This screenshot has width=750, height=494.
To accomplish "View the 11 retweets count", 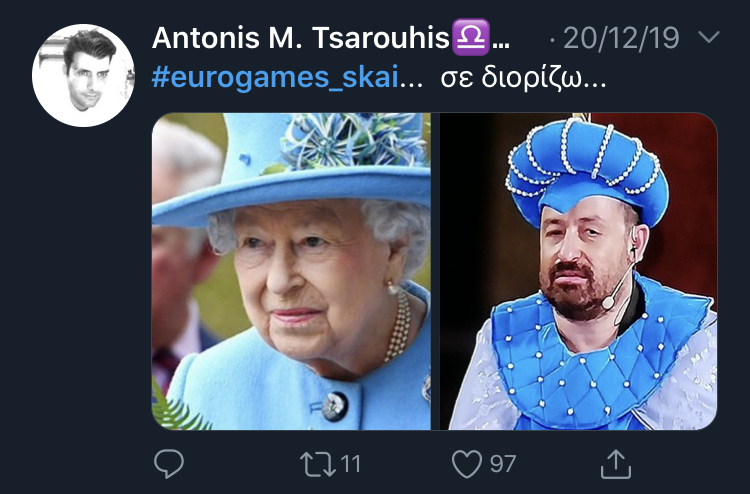I will (350, 464).
